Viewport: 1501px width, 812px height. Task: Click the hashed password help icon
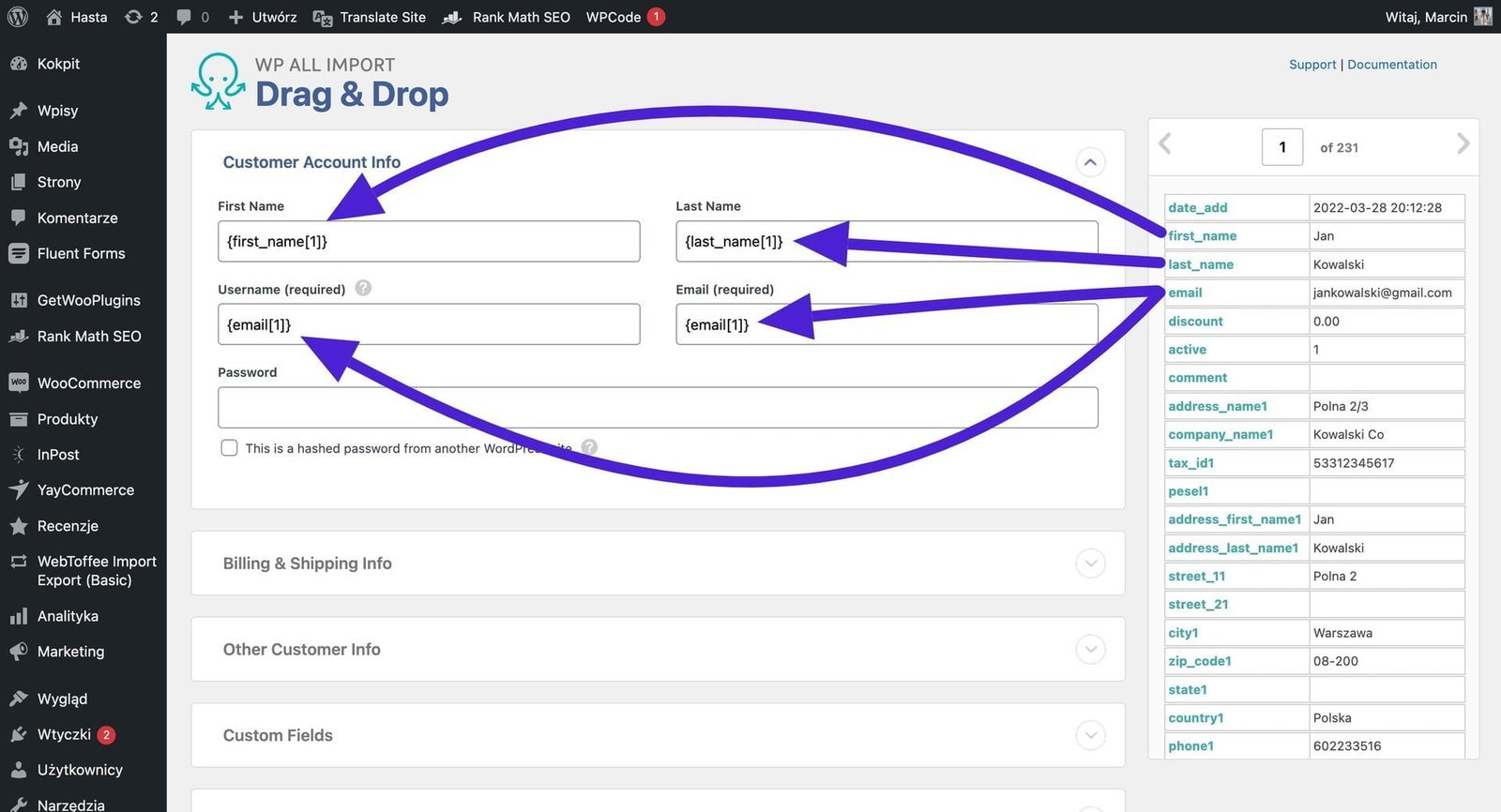(589, 447)
